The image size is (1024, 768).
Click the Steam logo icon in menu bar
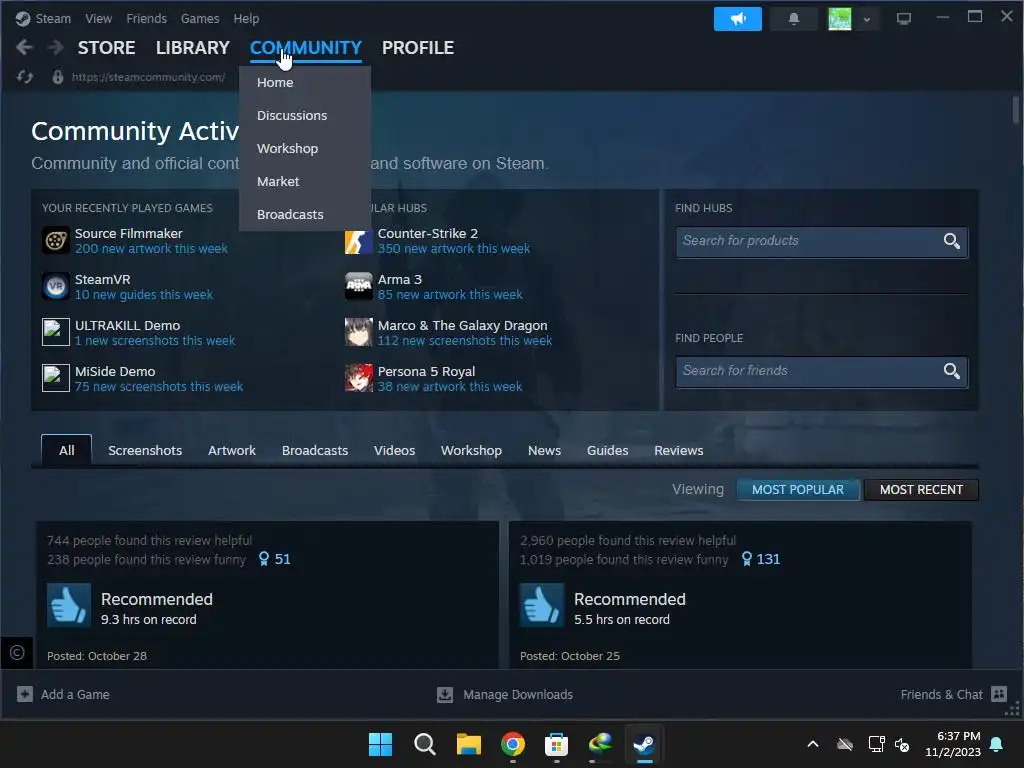[x=23, y=18]
